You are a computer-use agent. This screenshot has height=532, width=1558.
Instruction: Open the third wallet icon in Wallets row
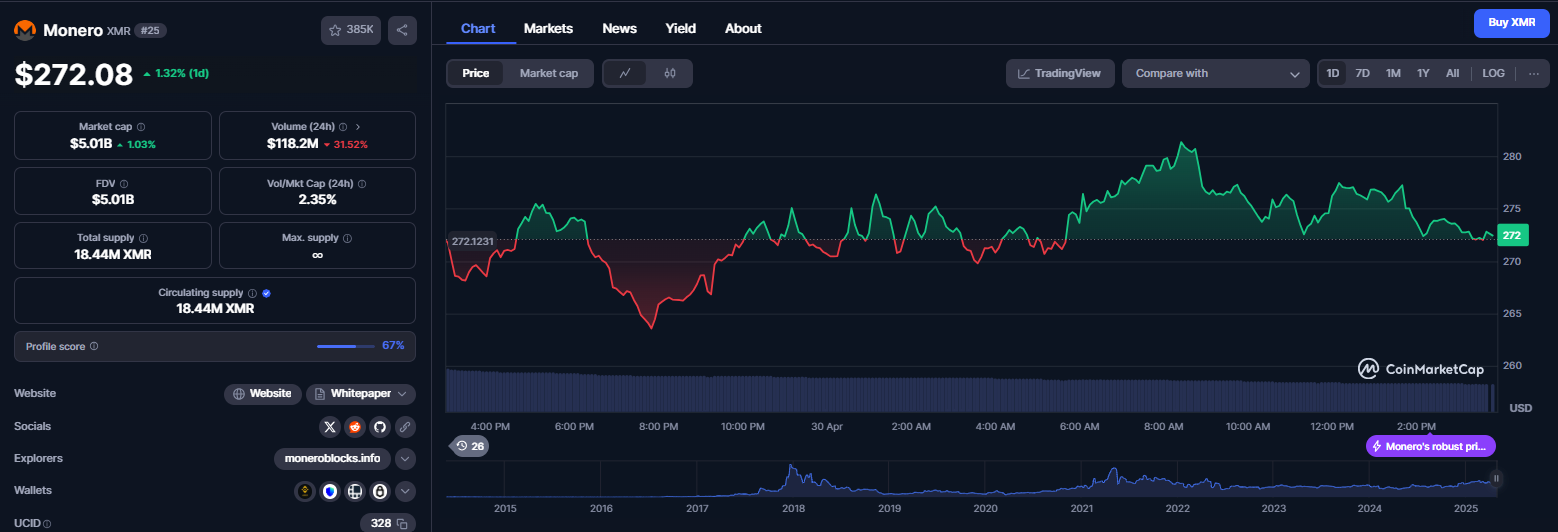(354, 491)
